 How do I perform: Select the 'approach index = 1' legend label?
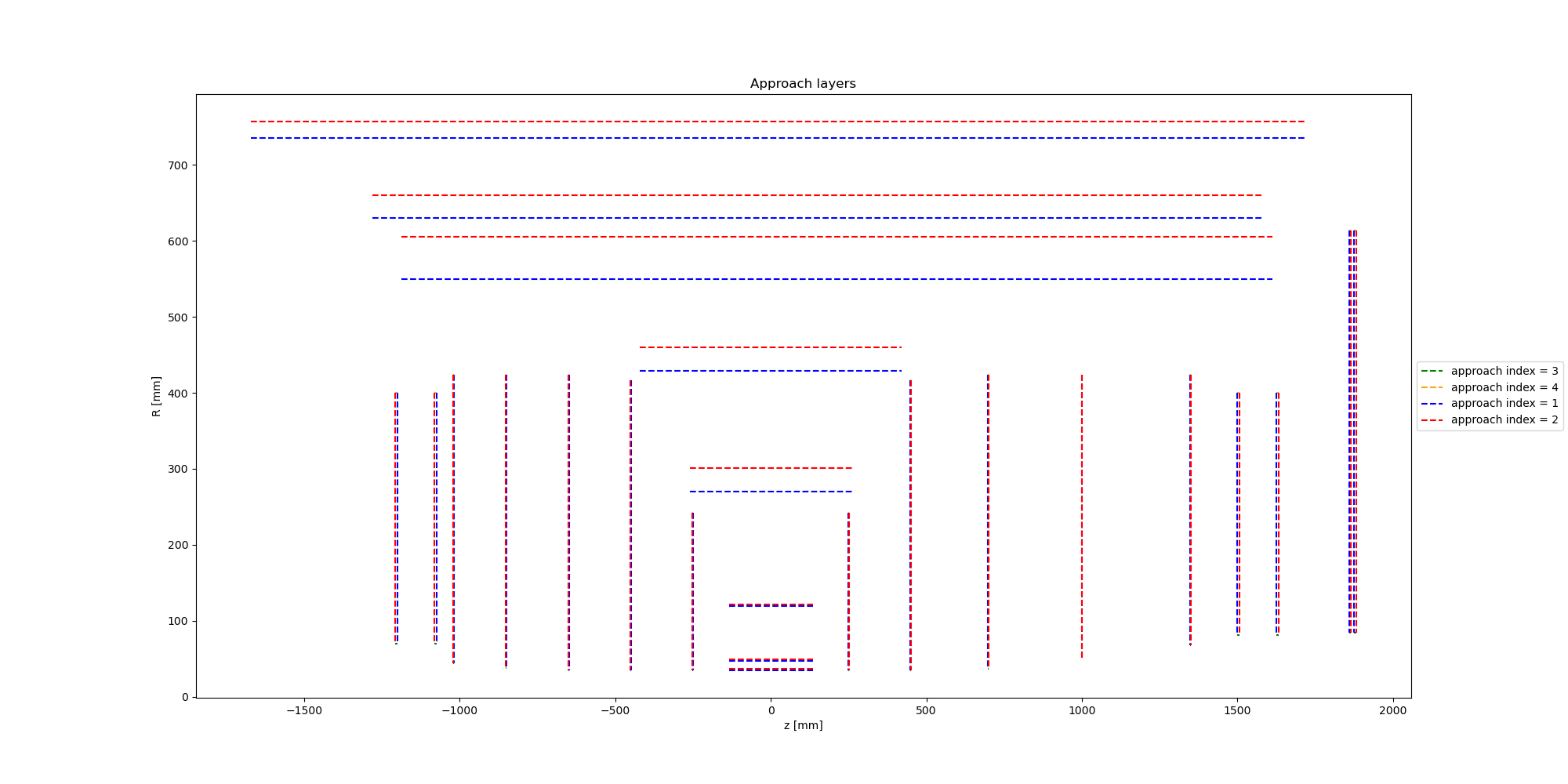(1504, 404)
